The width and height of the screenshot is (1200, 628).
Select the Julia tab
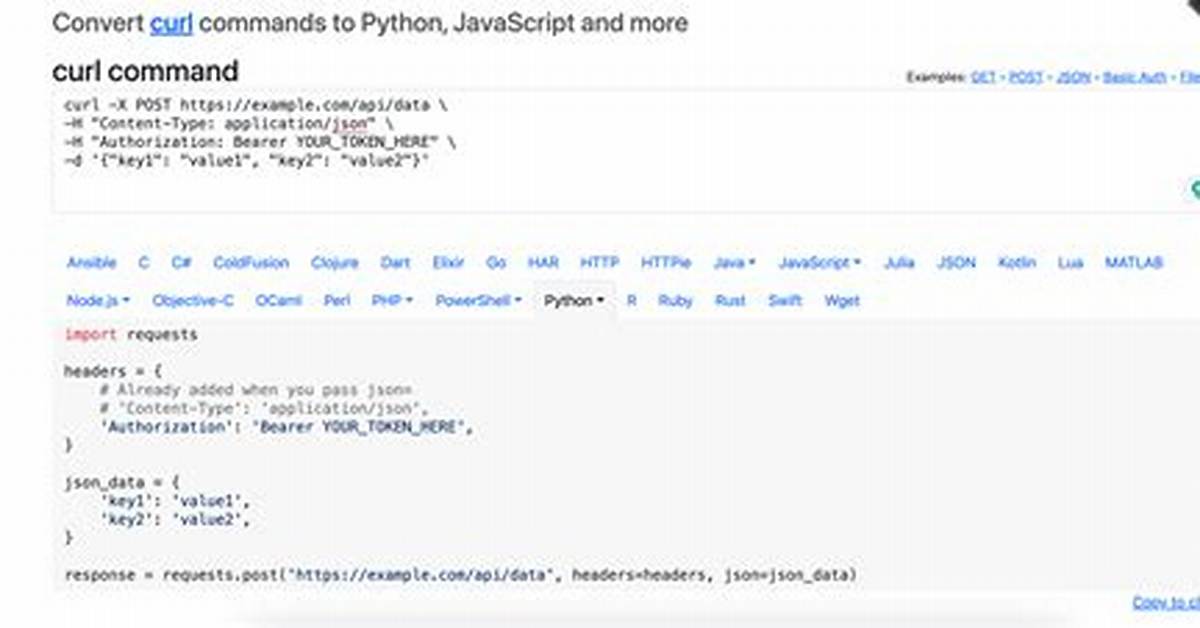pos(899,263)
